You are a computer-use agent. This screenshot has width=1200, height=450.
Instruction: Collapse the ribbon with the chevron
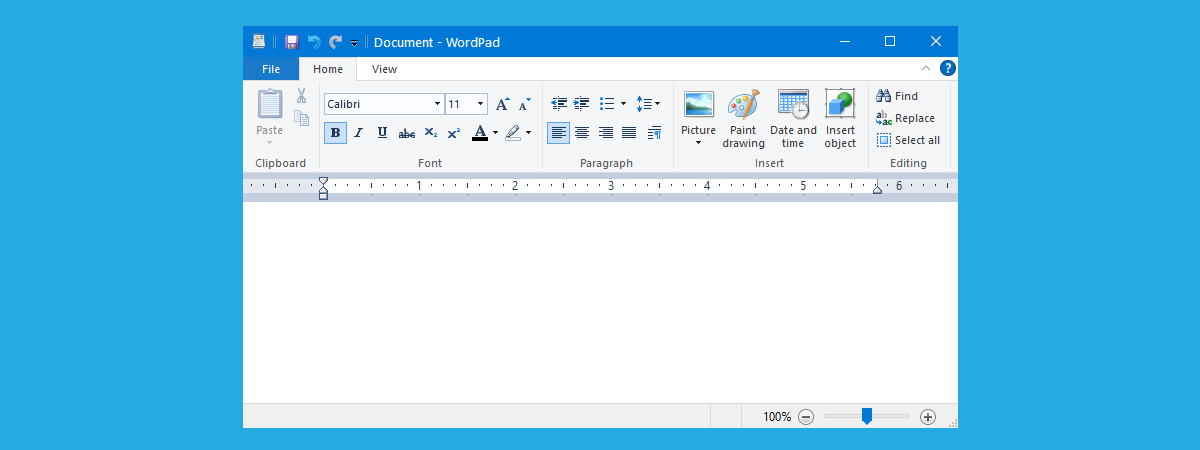[925, 68]
